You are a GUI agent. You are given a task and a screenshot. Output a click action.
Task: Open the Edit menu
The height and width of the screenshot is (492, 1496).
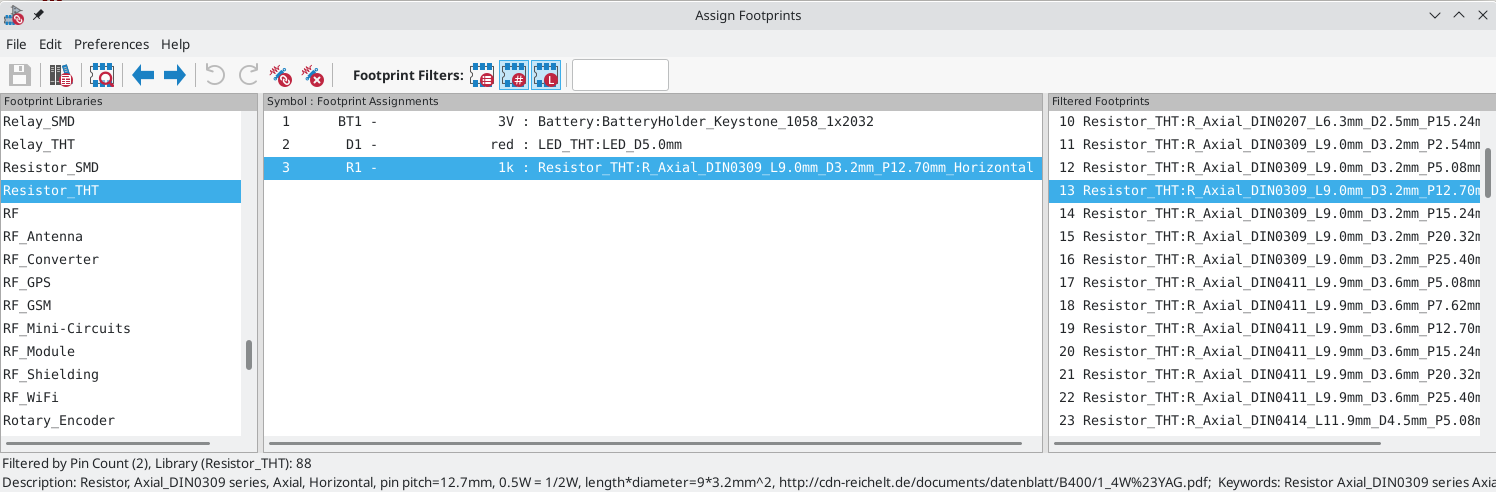tap(50, 44)
